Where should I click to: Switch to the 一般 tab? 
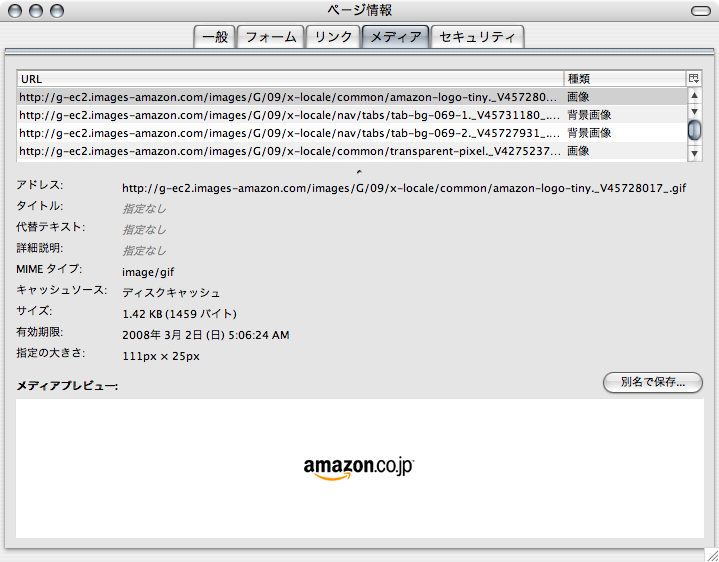click(215, 37)
